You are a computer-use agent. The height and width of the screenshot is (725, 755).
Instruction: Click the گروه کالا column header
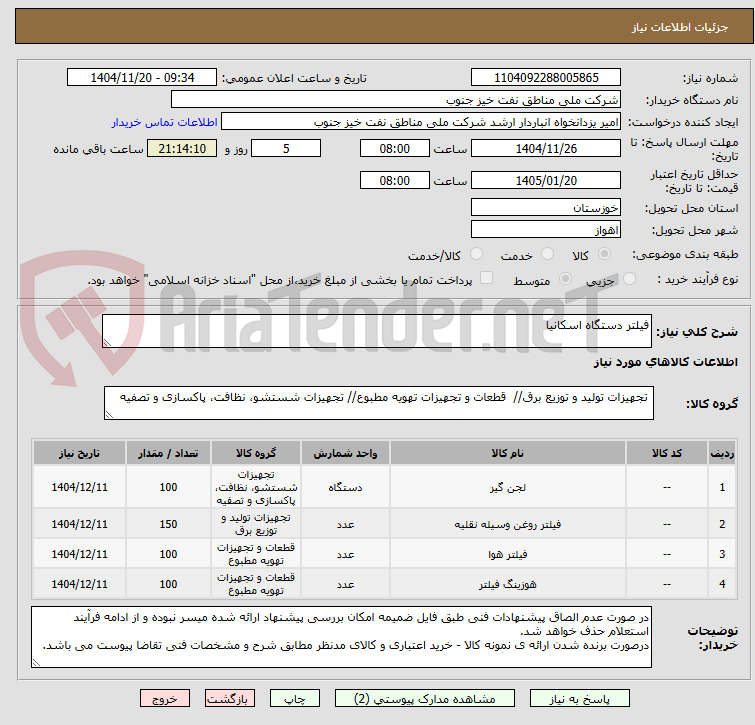pos(256,453)
